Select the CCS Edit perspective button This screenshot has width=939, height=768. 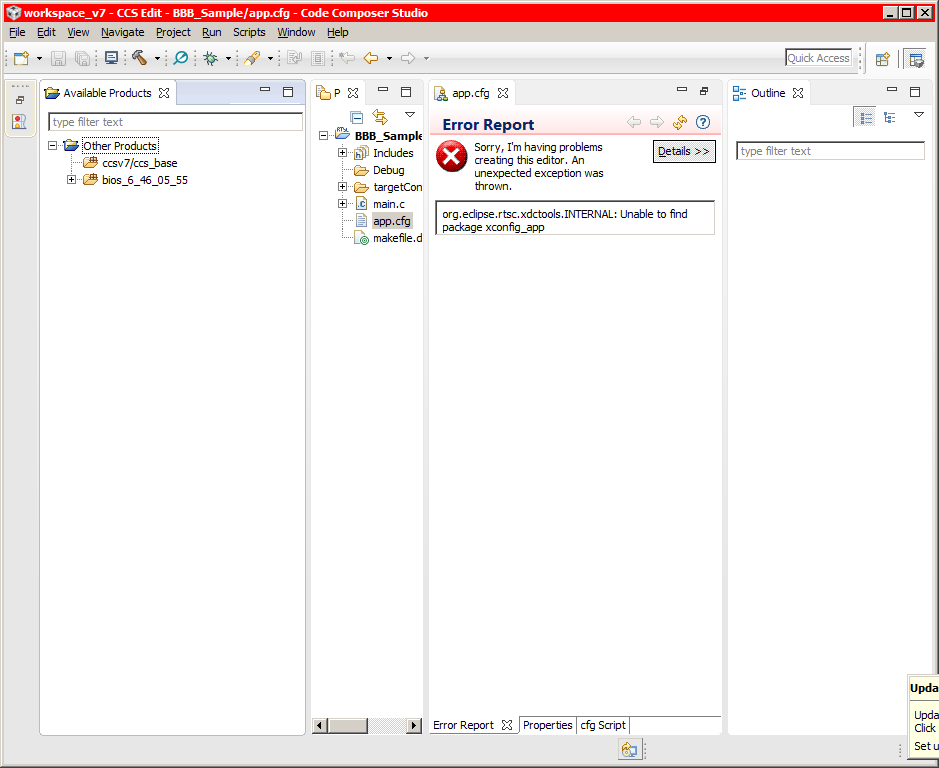click(x=916, y=59)
